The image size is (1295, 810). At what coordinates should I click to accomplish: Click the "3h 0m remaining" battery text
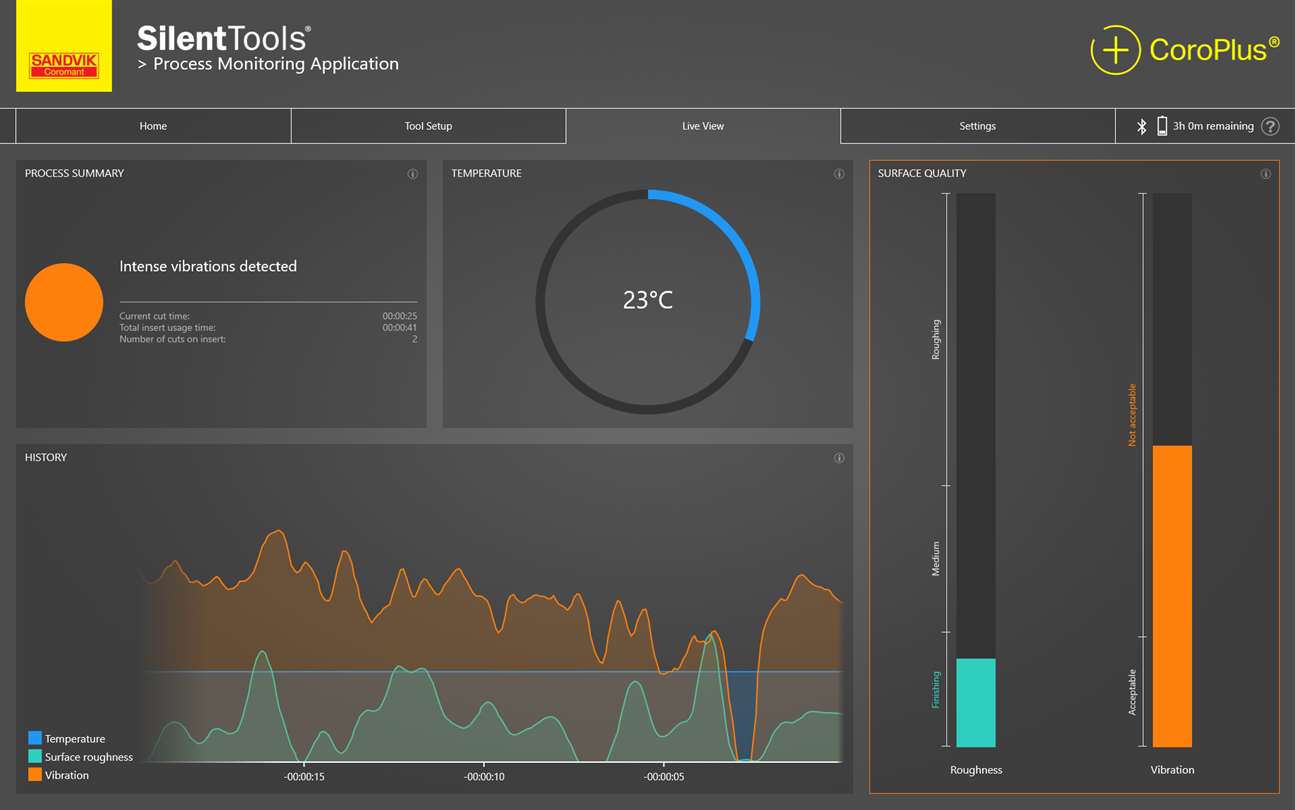[x=1213, y=126]
